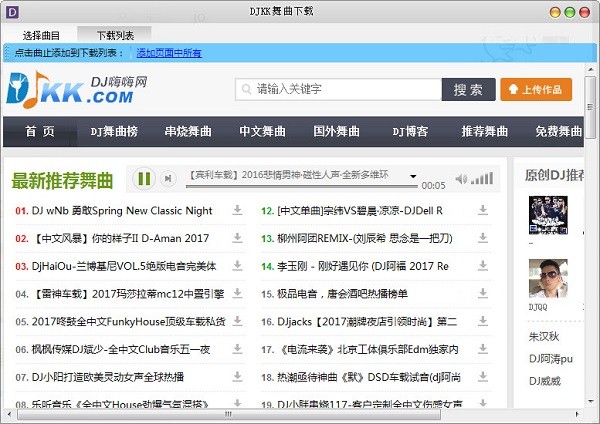Screen dimensions: 600x424
Task: Open song 13 刘辰希 思念是一把刀
Action: click(x=365, y=238)
